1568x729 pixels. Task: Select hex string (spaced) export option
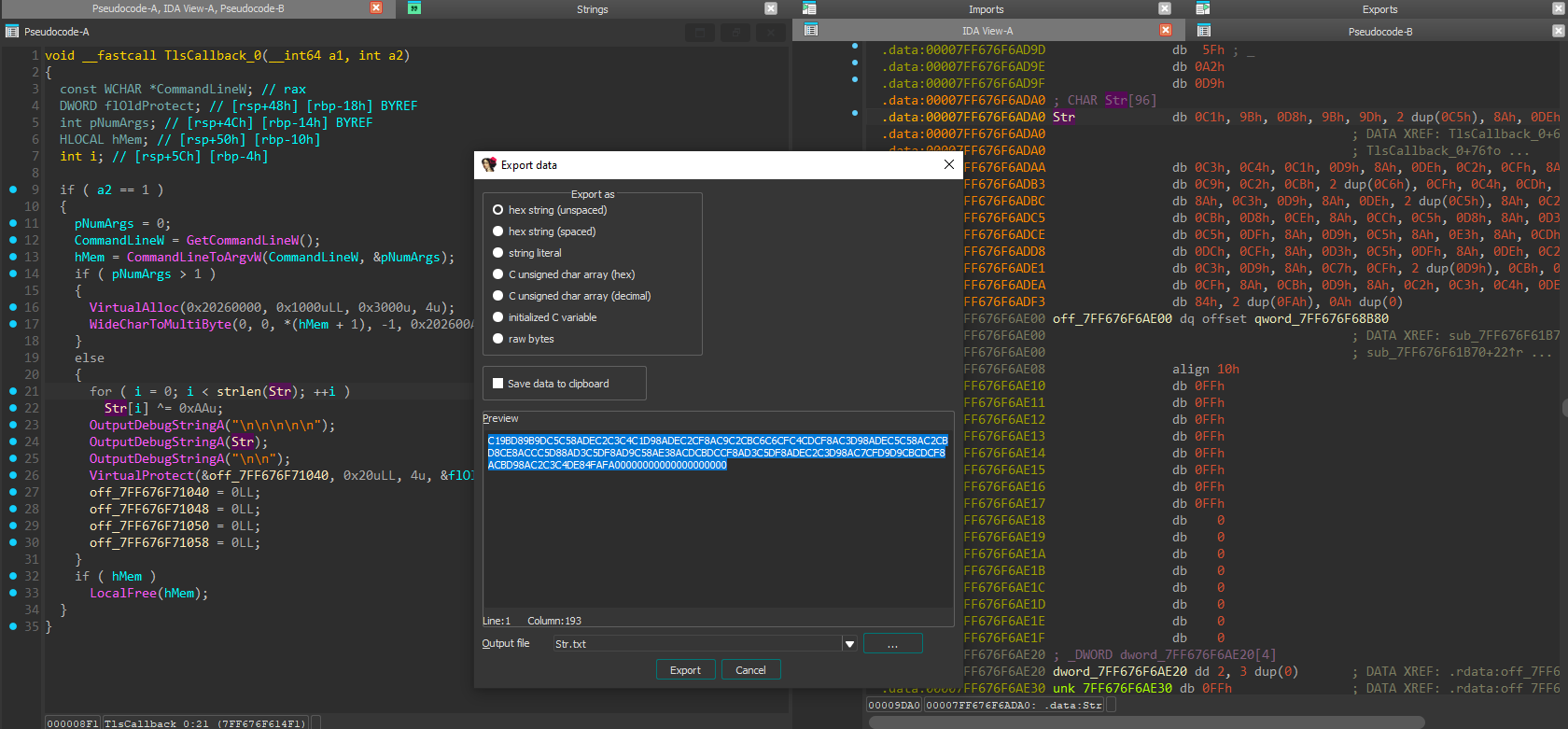pyautogui.click(x=545, y=231)
